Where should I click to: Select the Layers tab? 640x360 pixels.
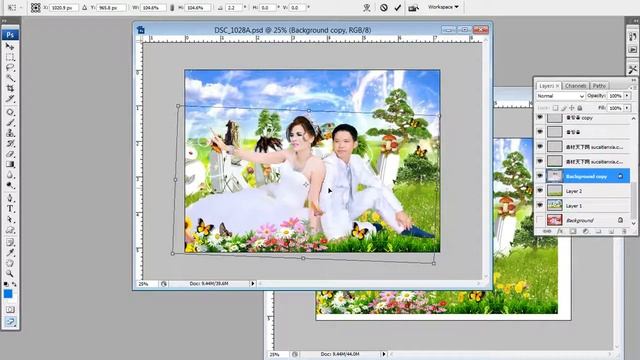[x=549, y=86]
